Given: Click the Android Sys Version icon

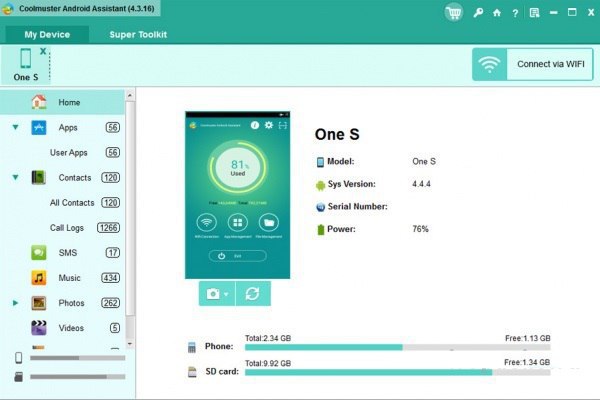Looking at the screenshot, I should pyautogui.click(x=320, y=185).
